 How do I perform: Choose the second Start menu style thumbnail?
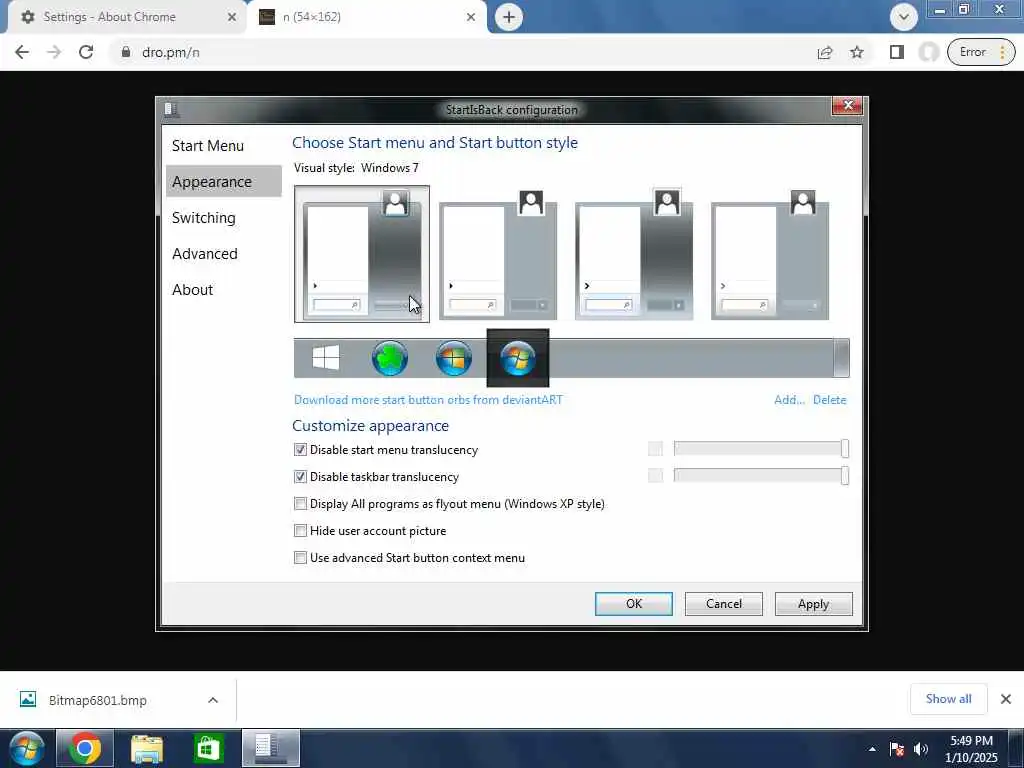pyautogui.click(x=498, y=254)
